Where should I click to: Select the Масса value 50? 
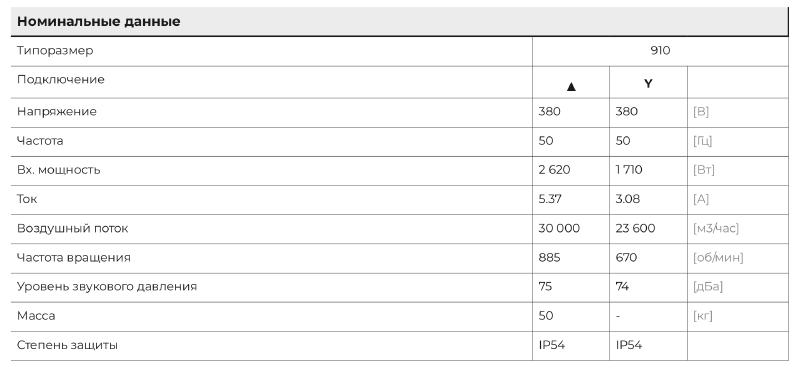pos(545,315)
